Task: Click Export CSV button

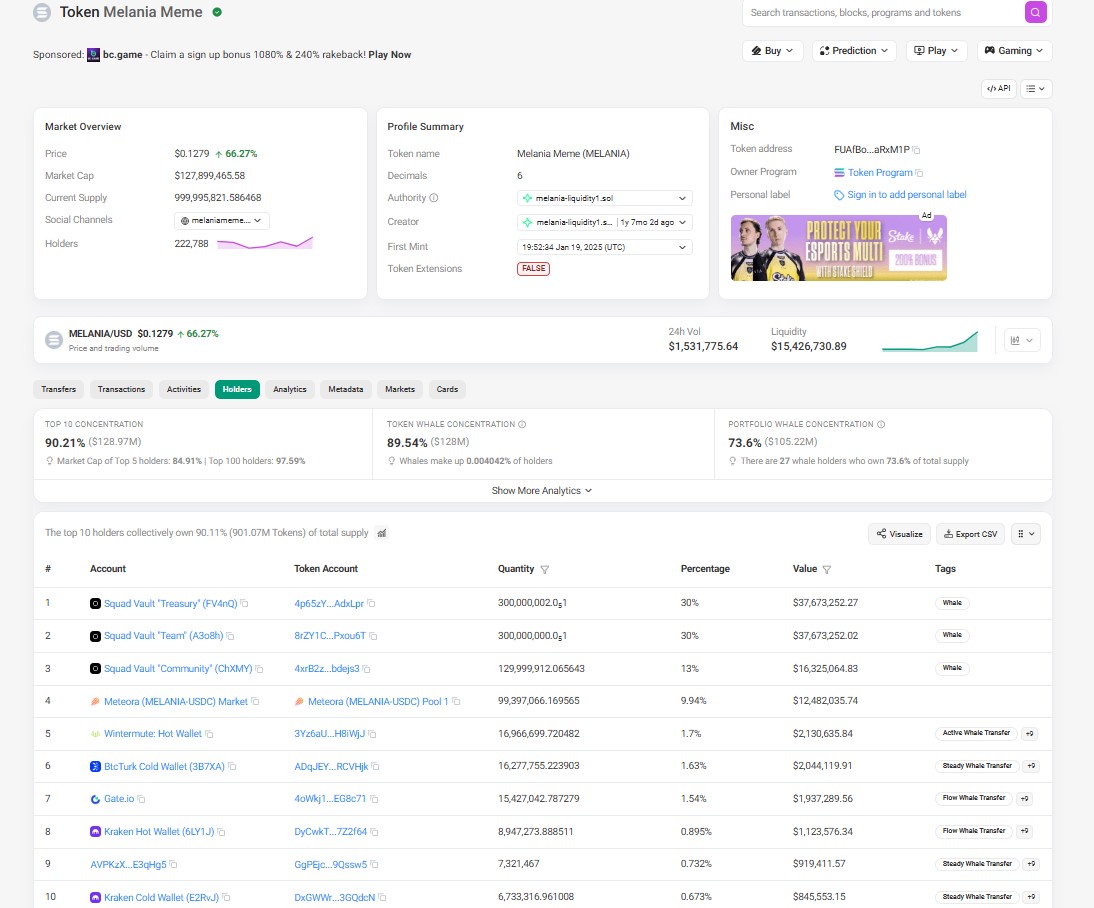Action: (971, 534)
